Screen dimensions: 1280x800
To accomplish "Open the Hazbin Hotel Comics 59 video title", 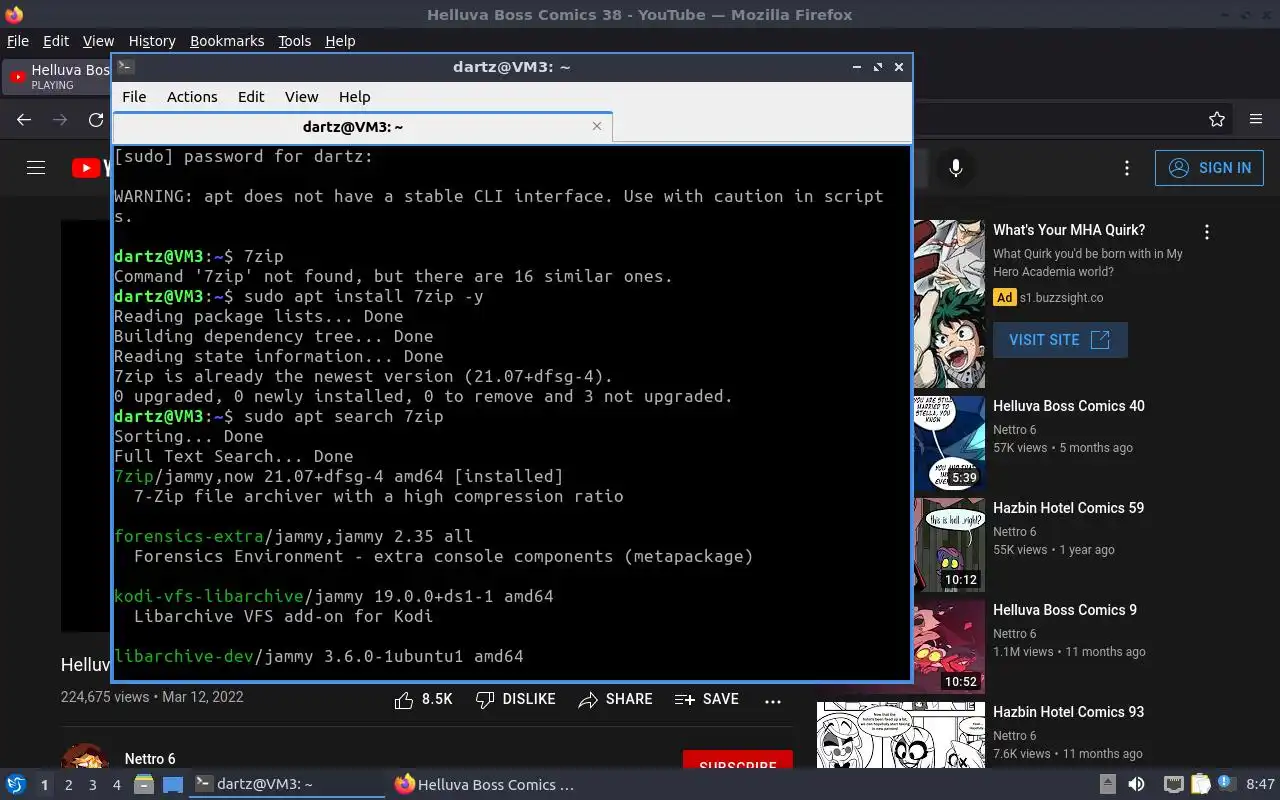I will (1068, 508).
